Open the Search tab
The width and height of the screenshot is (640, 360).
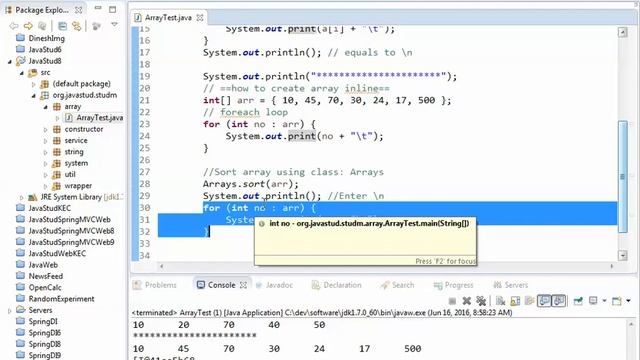pos(398,285)
